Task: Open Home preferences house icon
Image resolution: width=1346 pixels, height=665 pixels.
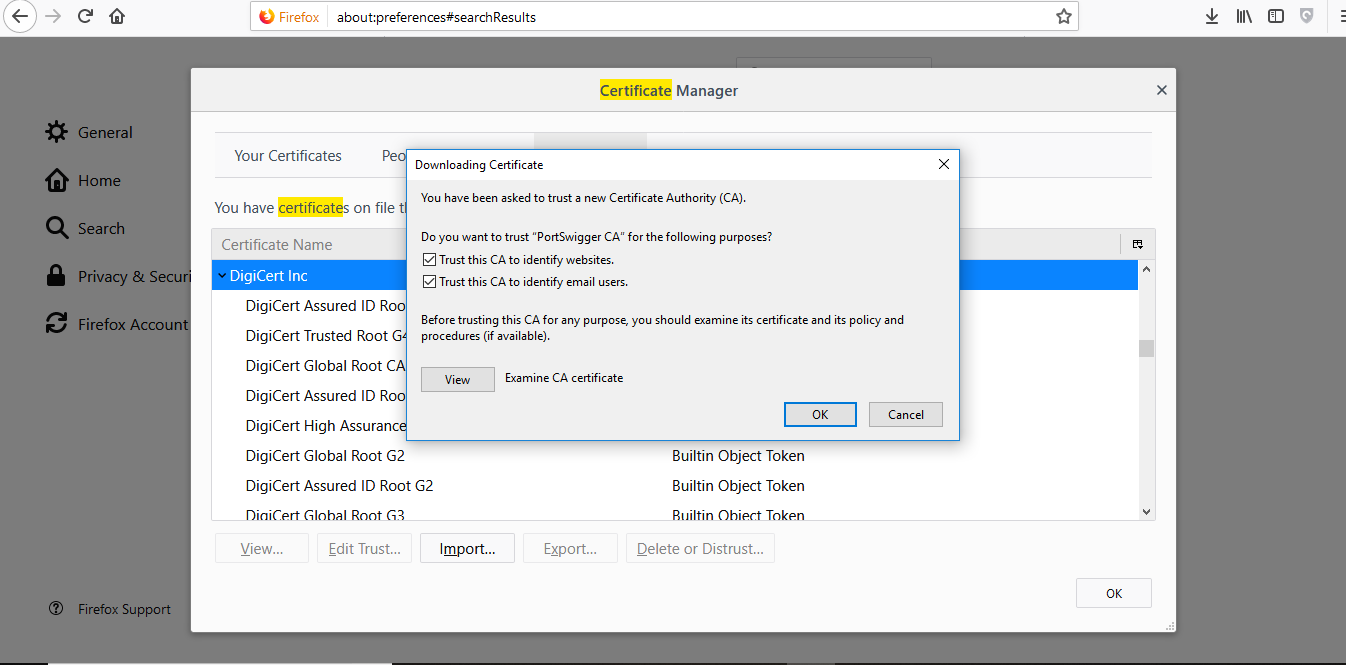Action: coord(57,180)
